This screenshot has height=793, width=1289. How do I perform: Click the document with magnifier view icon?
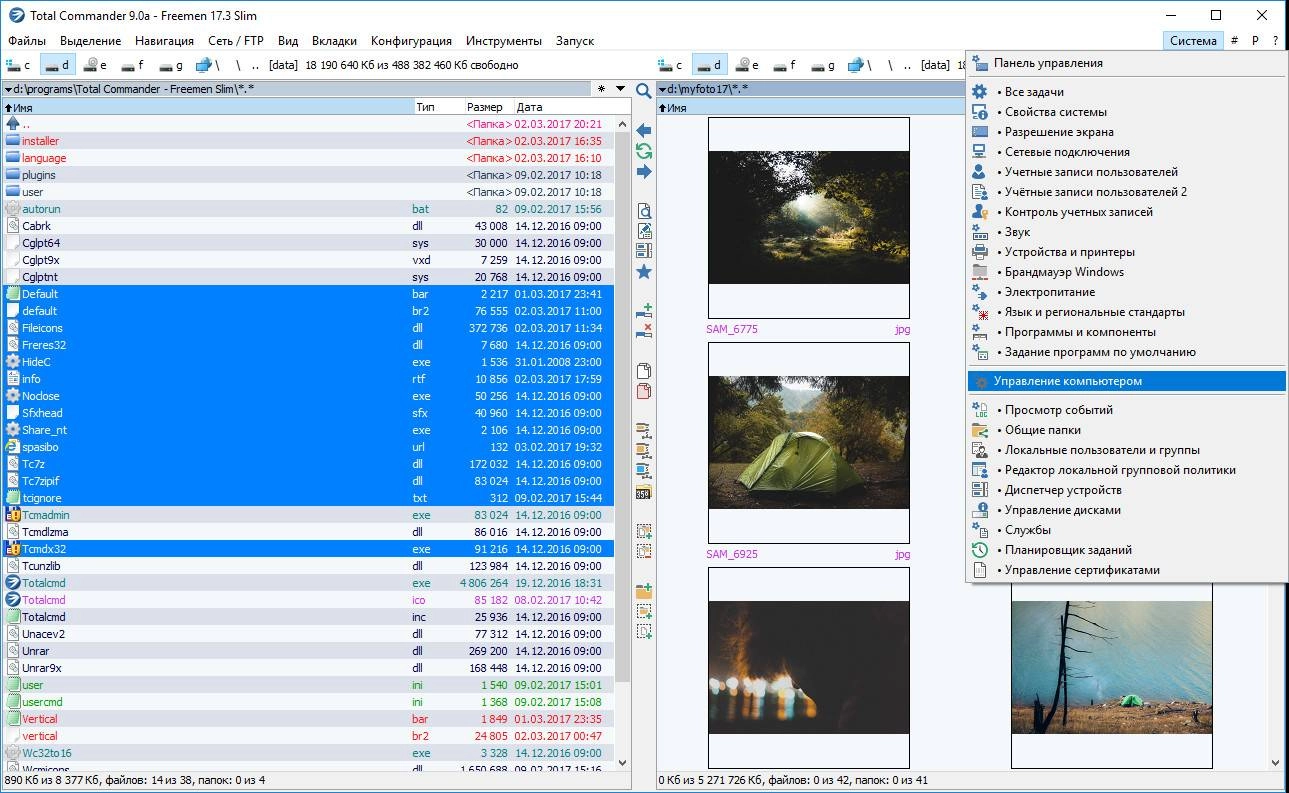(x=644, y=211)
